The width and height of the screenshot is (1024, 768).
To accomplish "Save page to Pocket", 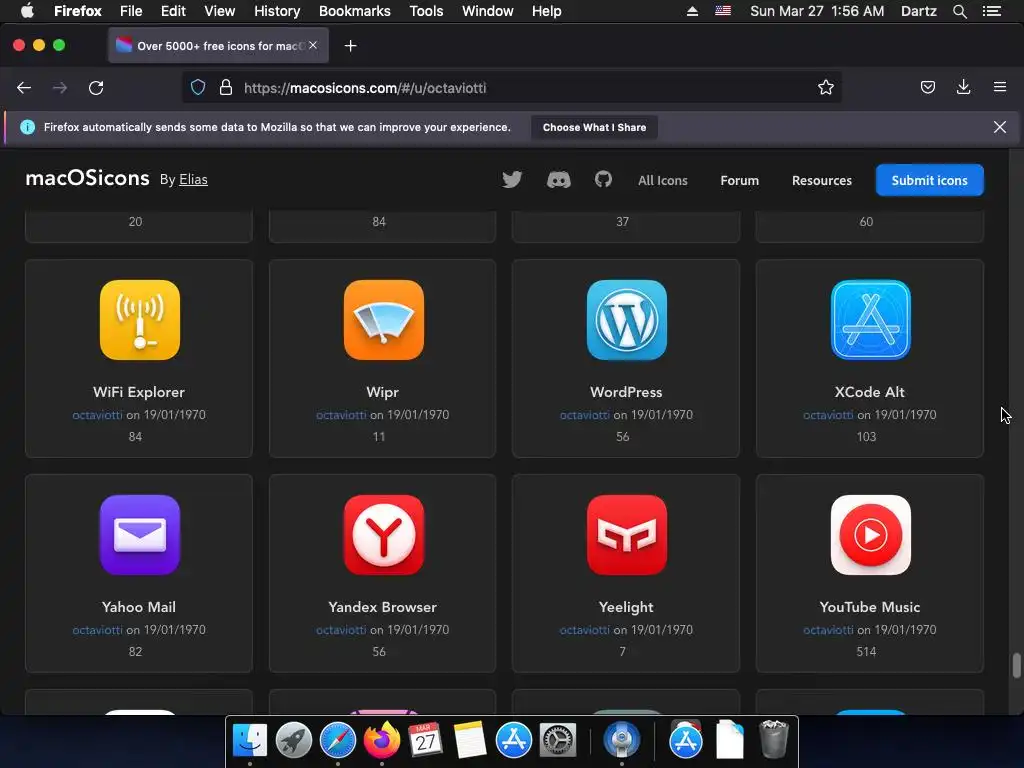I will pyautogui.click(x=927, y=88).
